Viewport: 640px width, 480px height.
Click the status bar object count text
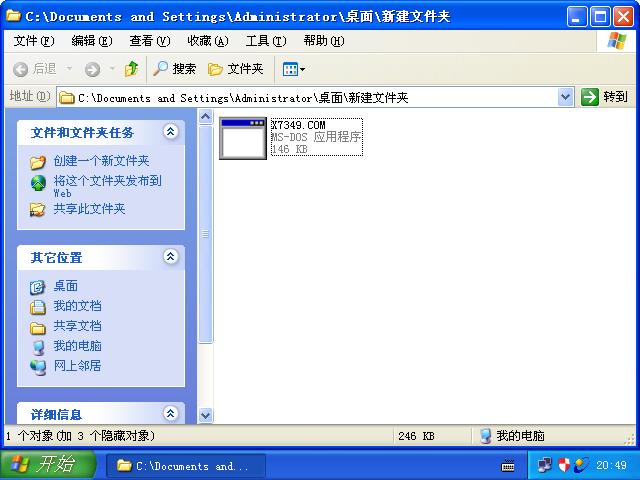pyautogui.click(x=80, y=436)
